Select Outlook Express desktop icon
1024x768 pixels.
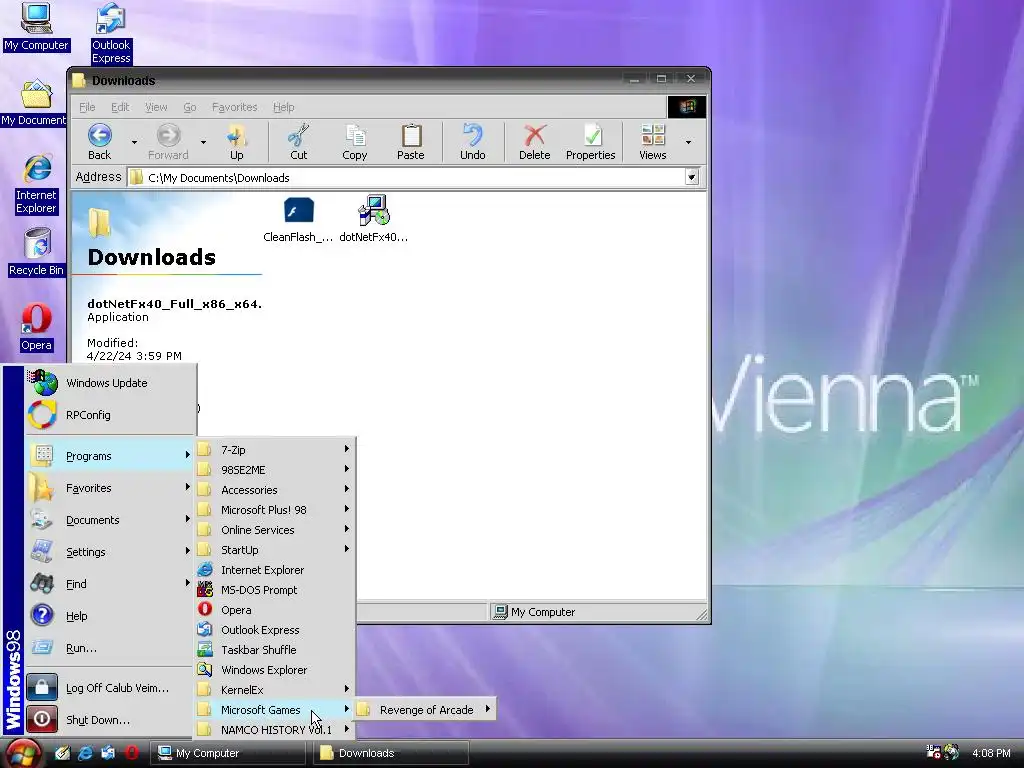click(111, 34)
